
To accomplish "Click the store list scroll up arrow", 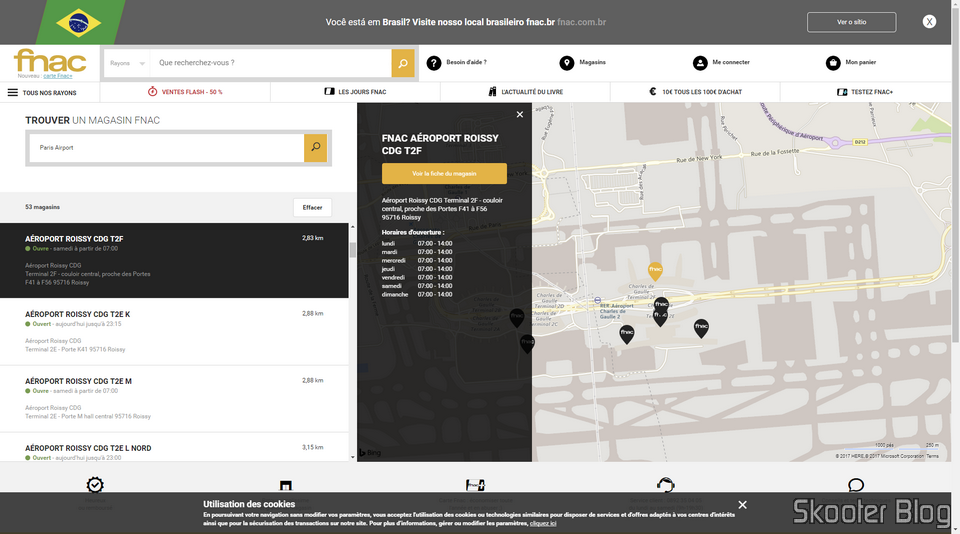I will (353, 227).
